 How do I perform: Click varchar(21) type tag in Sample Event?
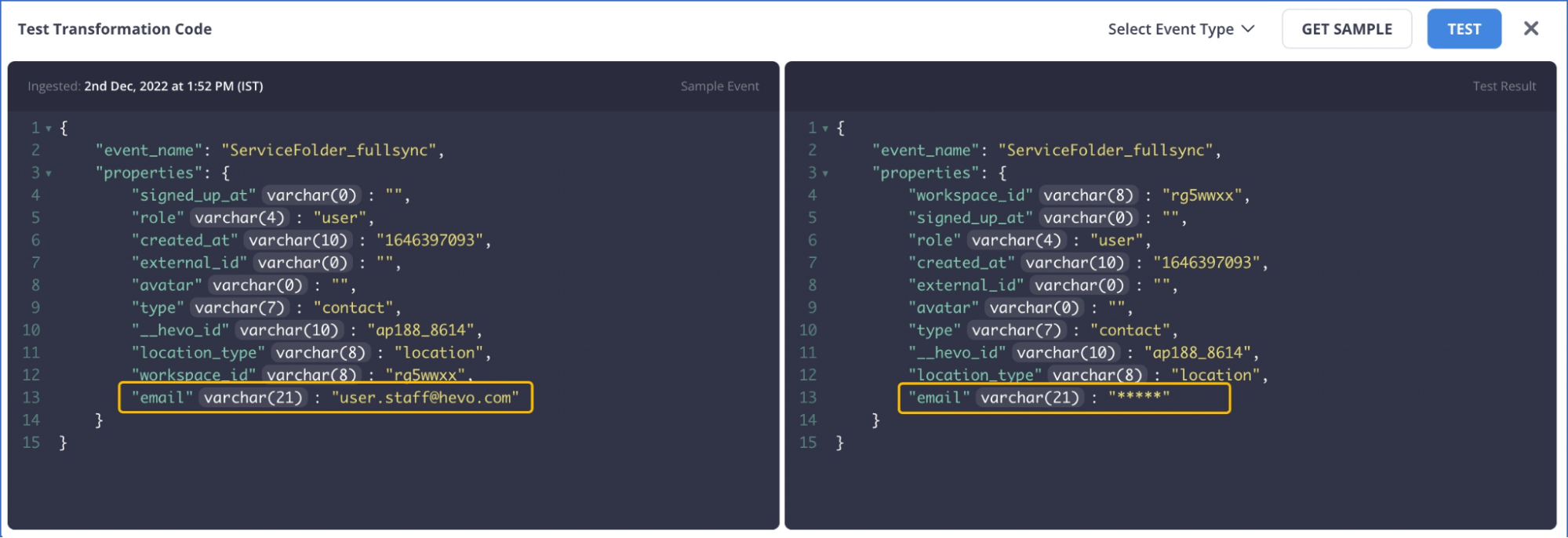pos(253,398)
